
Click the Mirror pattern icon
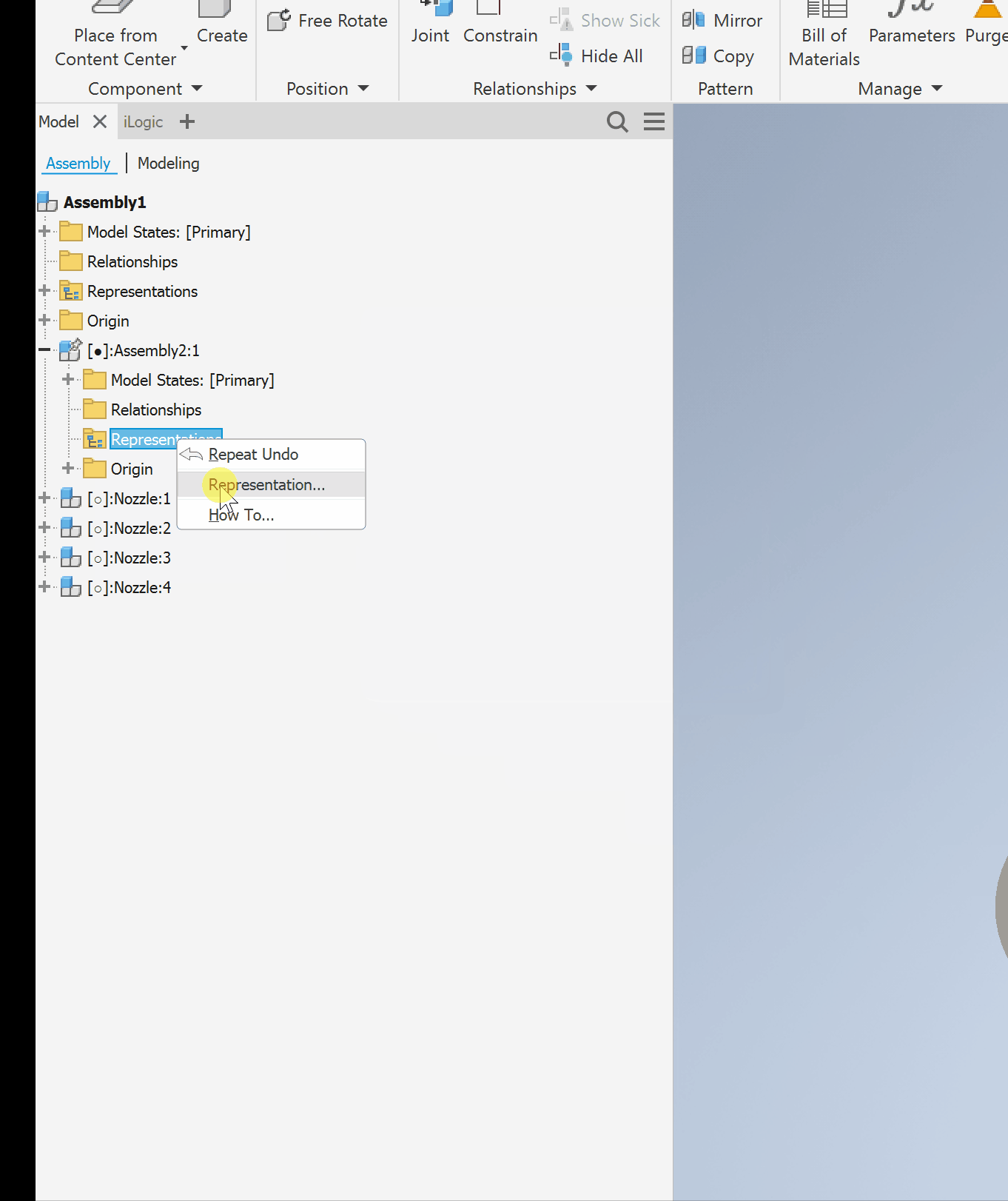(693, 19)
